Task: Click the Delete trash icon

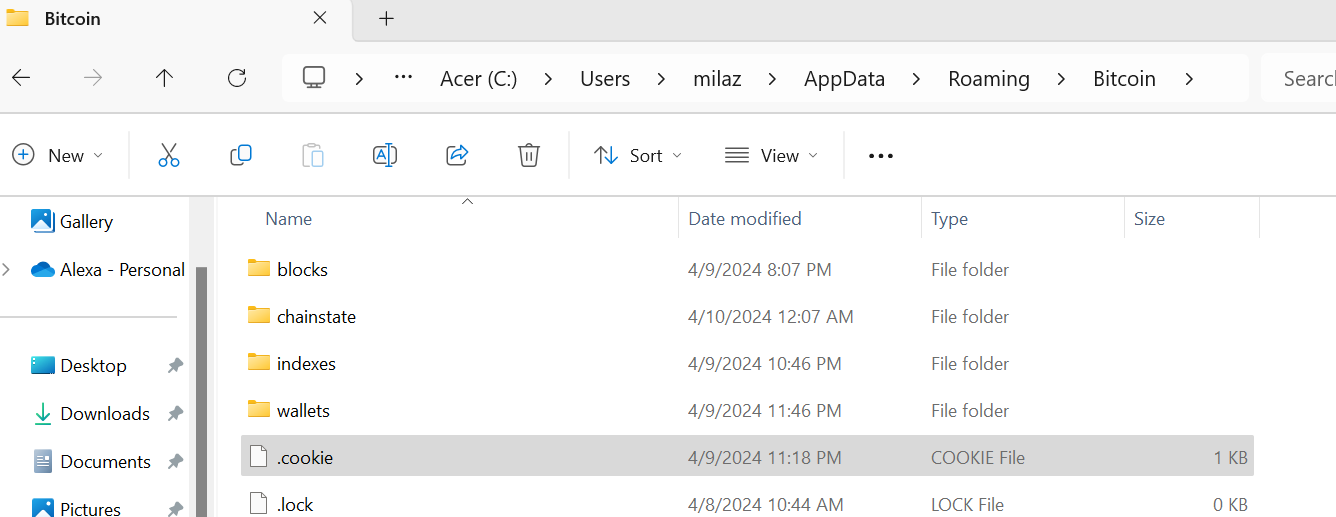Action: pos(529,155)
